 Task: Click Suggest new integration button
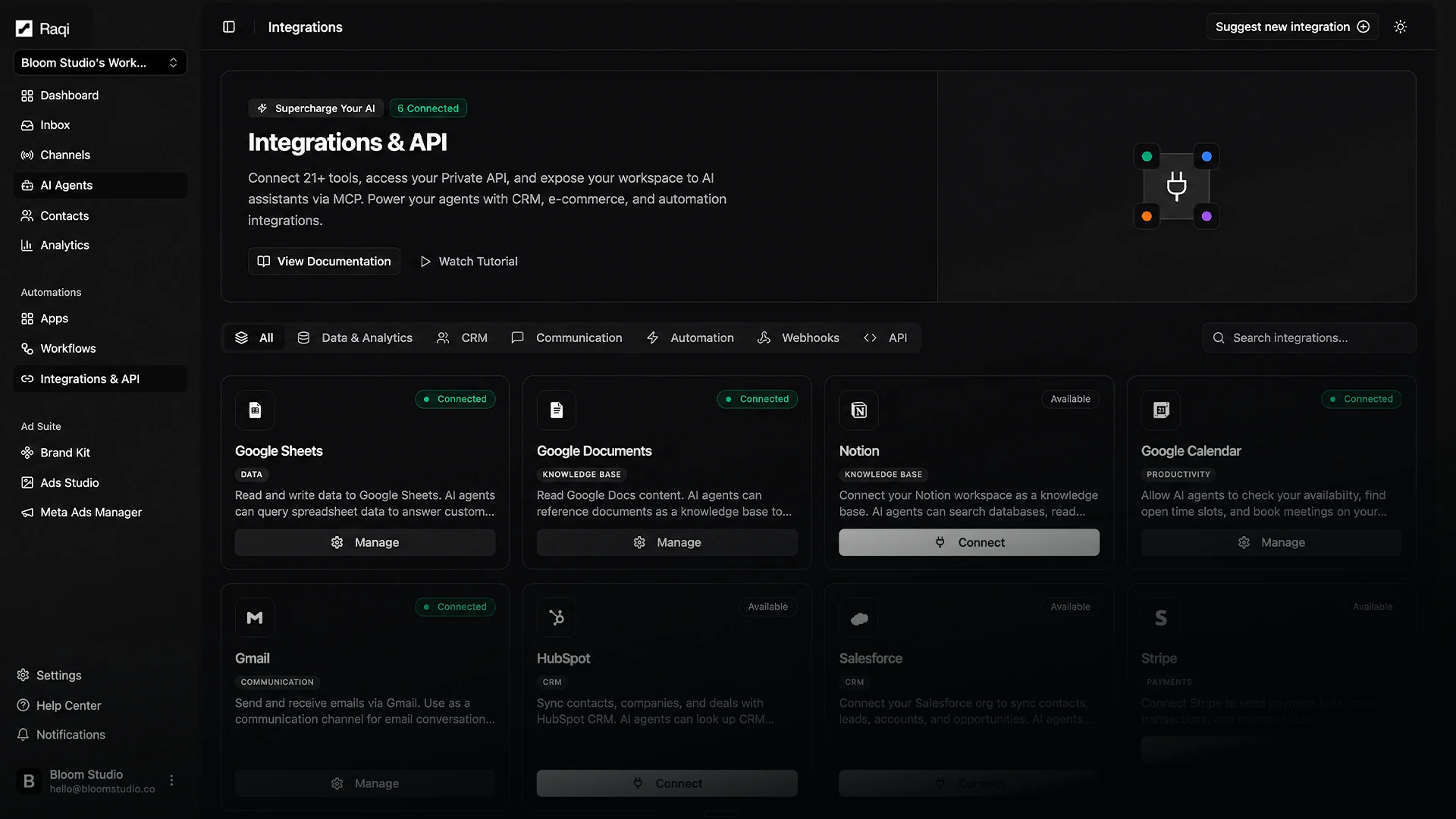point(1293,27)
